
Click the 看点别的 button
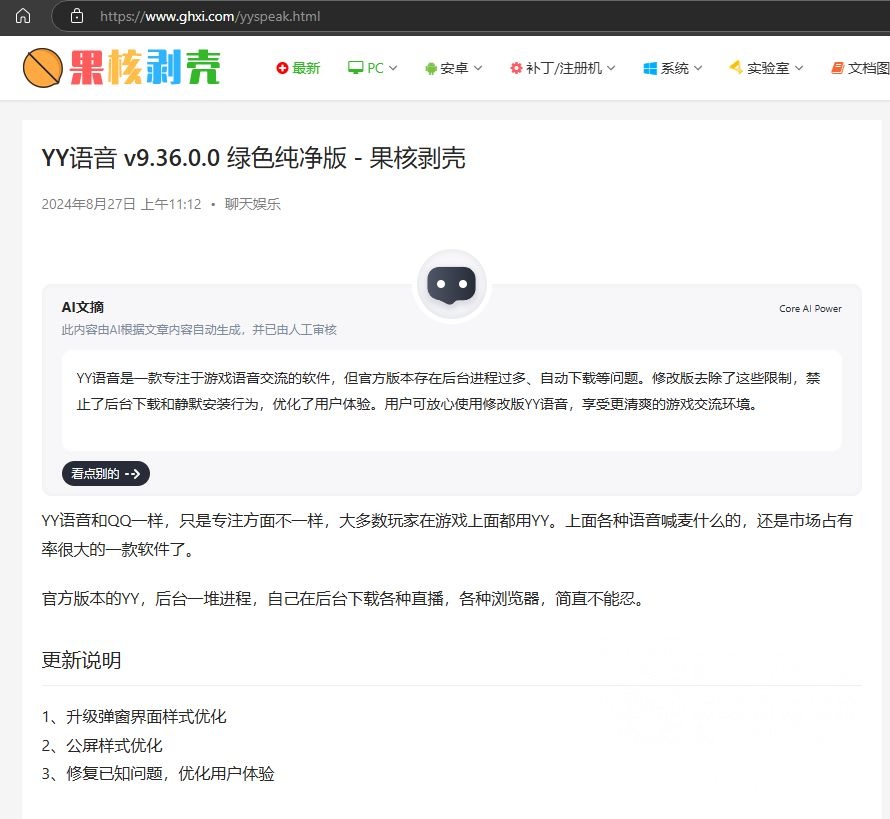pyautogui.click(x=105, y=474)
